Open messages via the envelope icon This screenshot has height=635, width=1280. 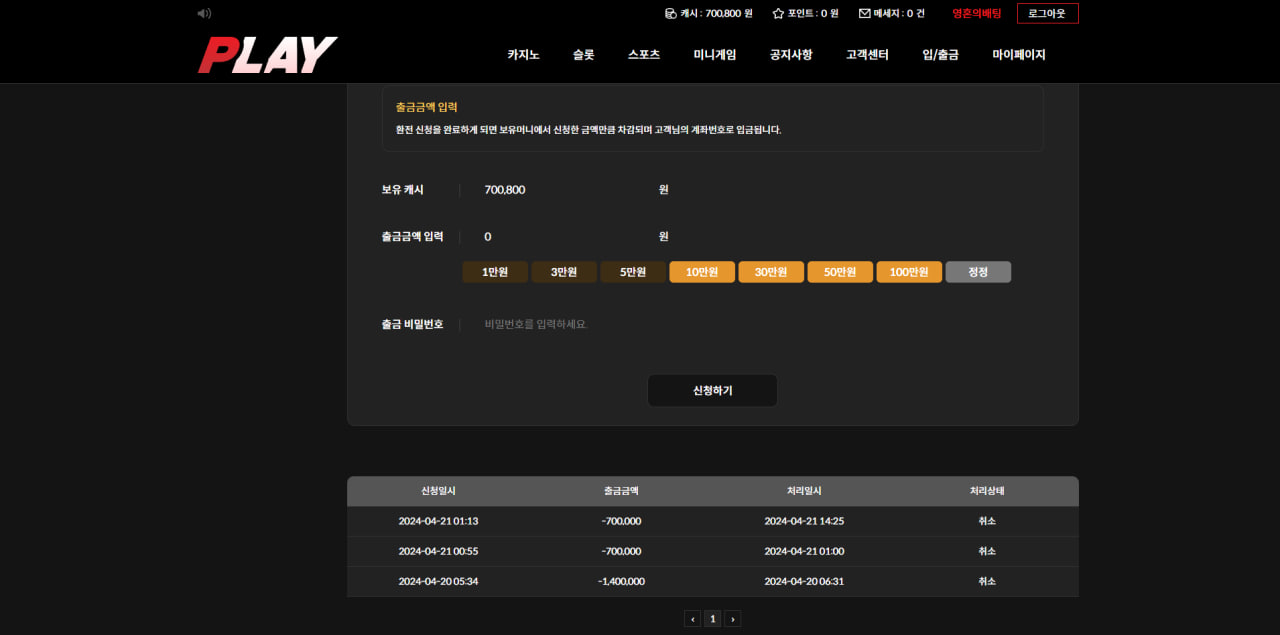[864, 14]
